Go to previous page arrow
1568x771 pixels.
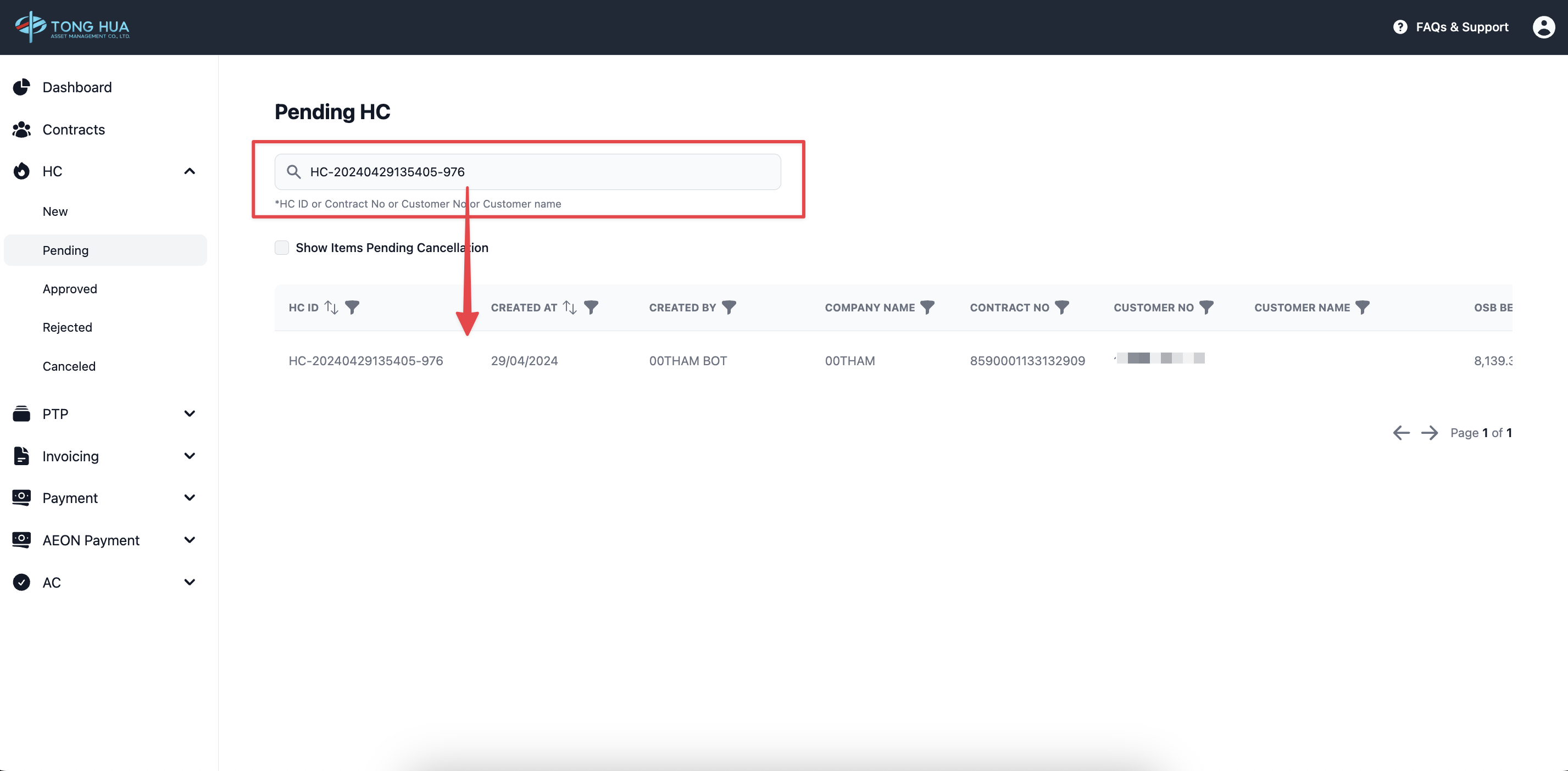coord(1401,433)
